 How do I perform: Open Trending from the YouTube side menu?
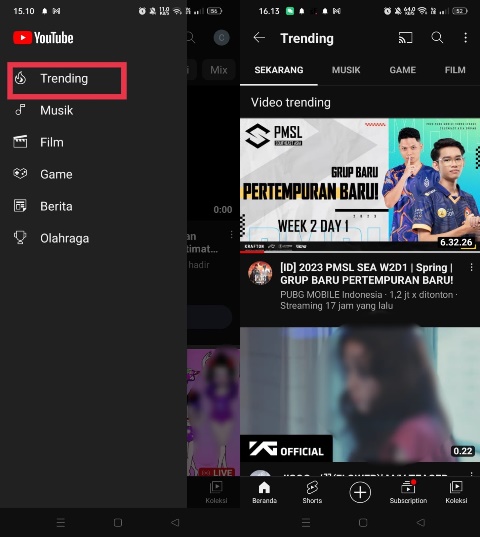click(67, 79)
